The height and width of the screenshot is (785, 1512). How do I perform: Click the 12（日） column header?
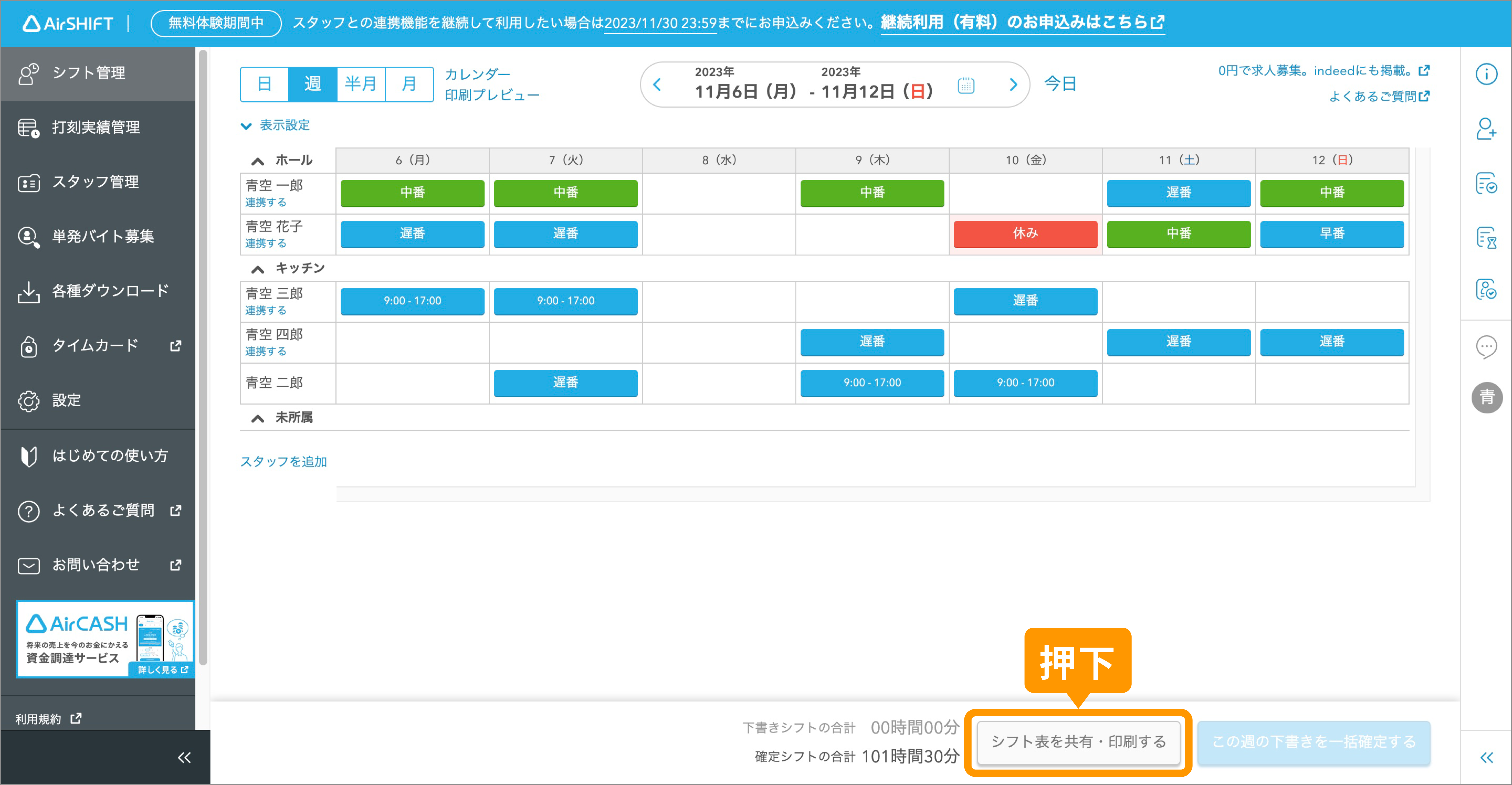(x=1332, y=160)
